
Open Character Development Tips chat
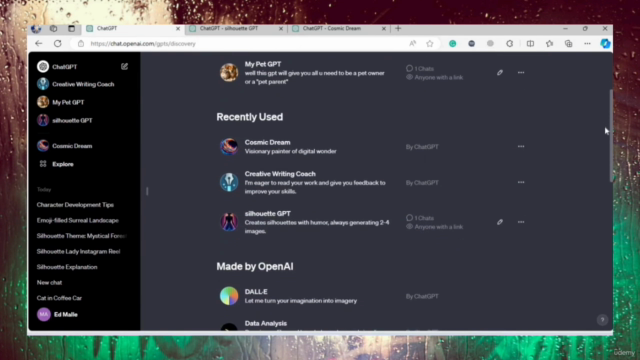75,205
